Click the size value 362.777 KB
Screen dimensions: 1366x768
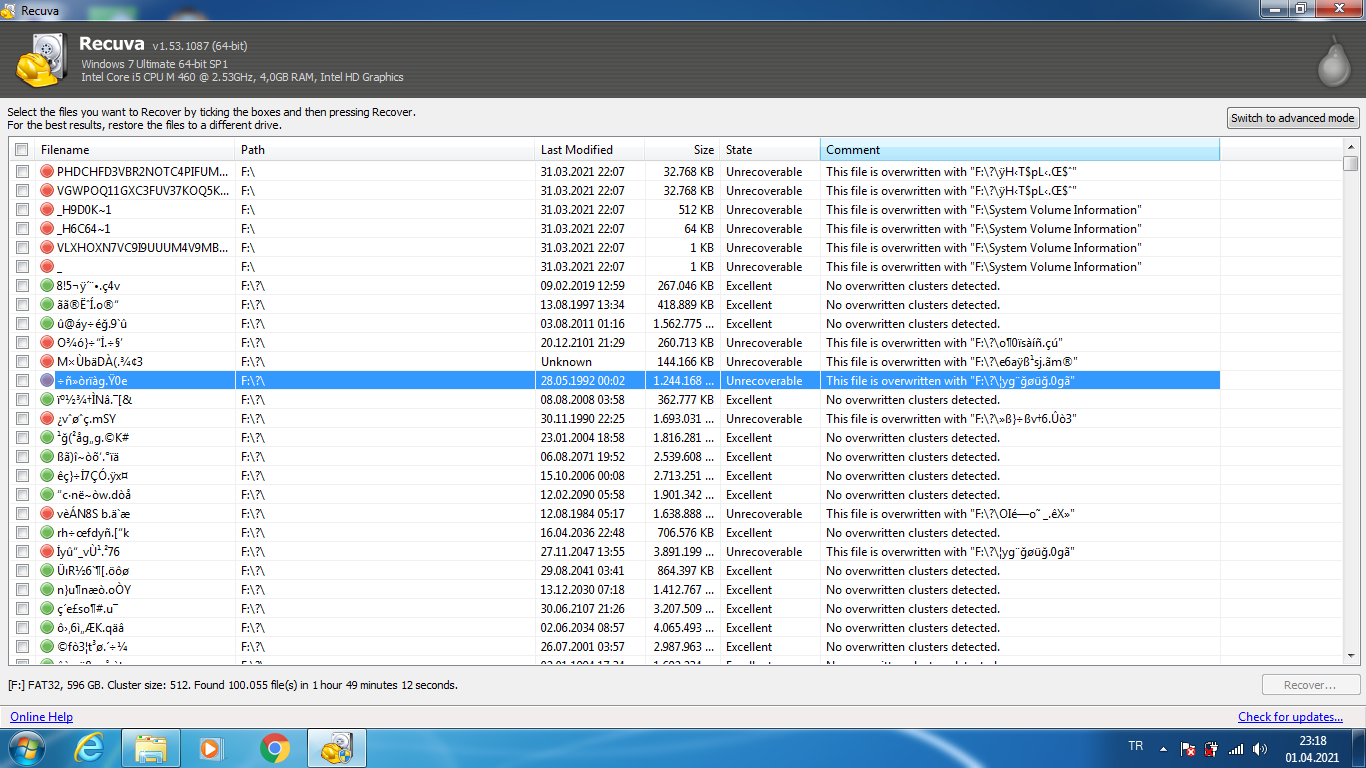tap(685, 400)
